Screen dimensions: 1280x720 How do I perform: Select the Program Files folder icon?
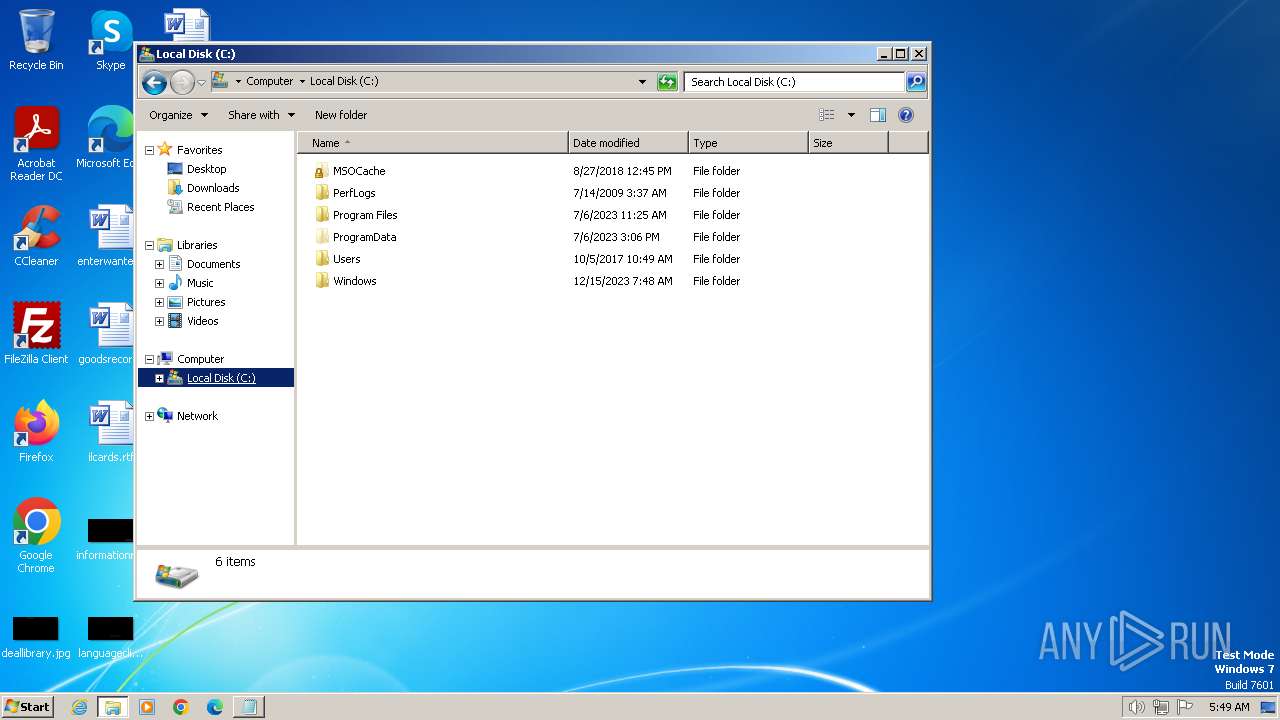coord(321,215)
